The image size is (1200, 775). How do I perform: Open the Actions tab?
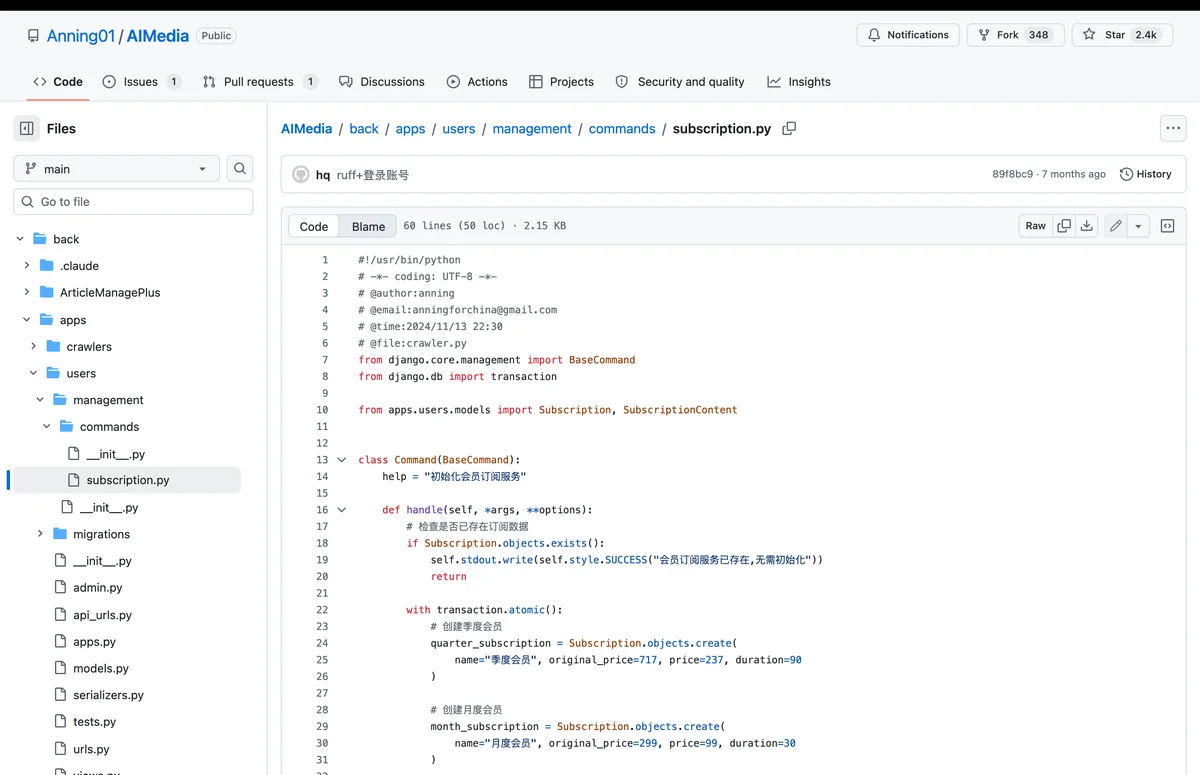tap(477, 82)
